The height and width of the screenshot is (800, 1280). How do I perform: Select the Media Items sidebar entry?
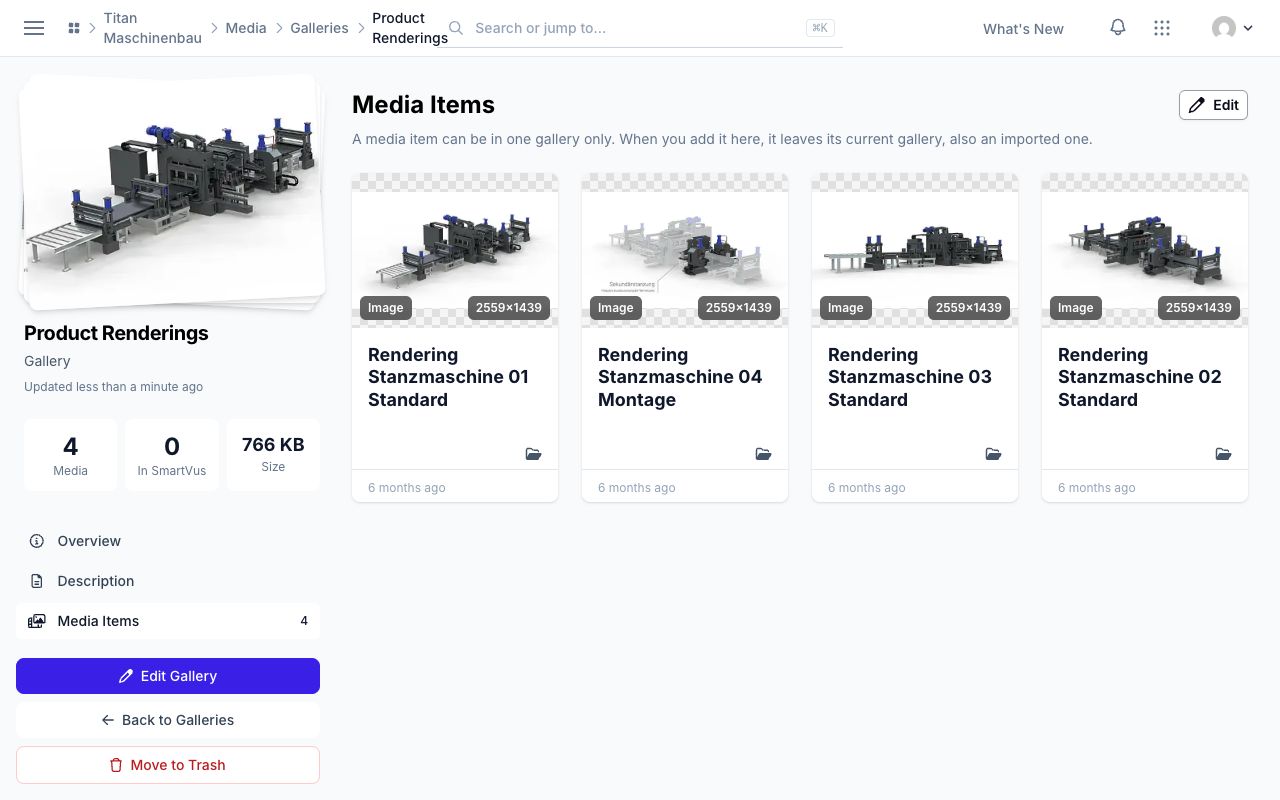point(168,621)
